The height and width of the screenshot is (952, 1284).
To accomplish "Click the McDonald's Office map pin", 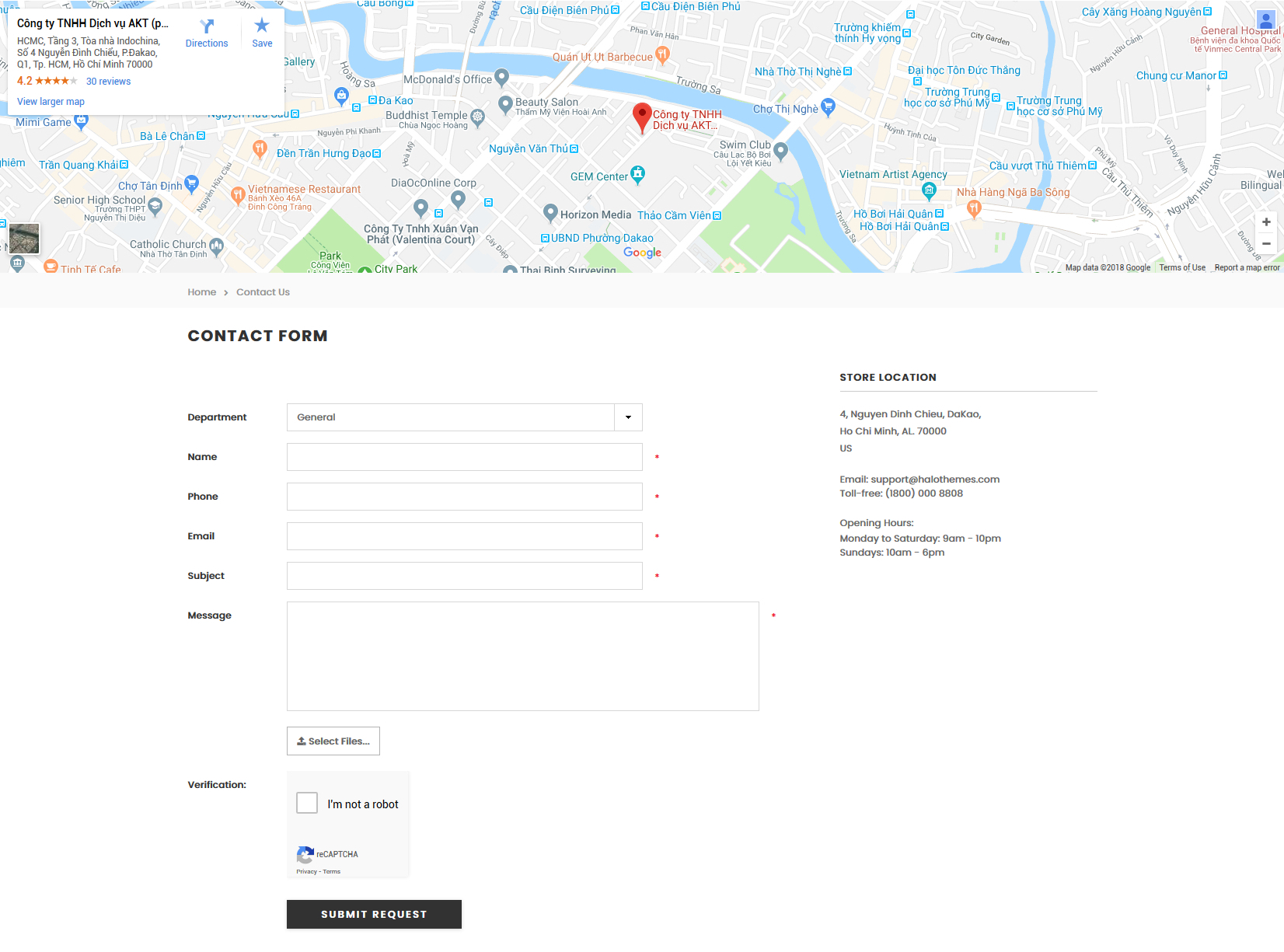I will [501, 78].
